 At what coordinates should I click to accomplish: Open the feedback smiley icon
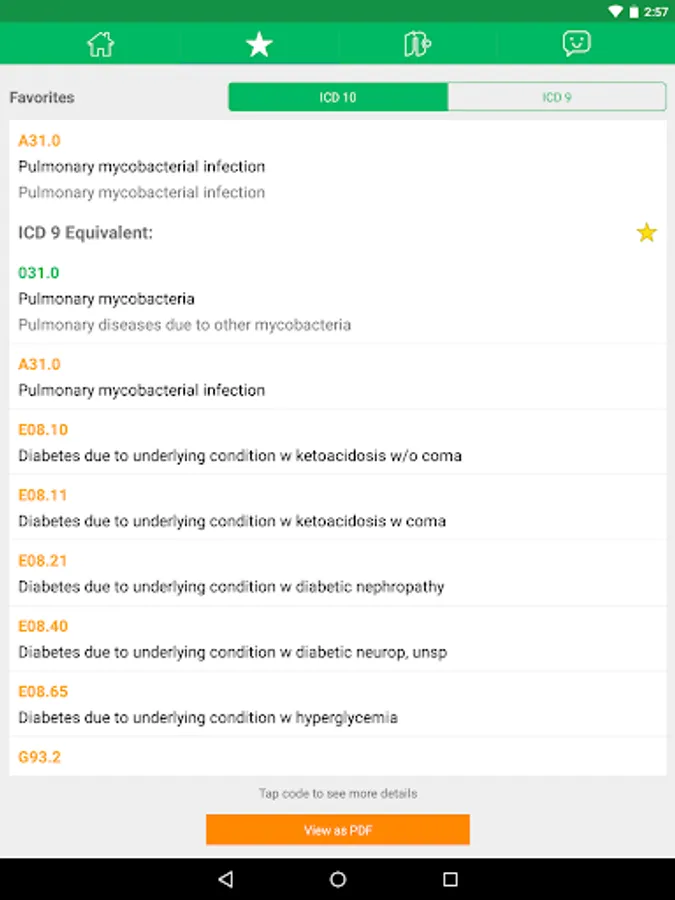pyautogui.click(x=576, y=43)
